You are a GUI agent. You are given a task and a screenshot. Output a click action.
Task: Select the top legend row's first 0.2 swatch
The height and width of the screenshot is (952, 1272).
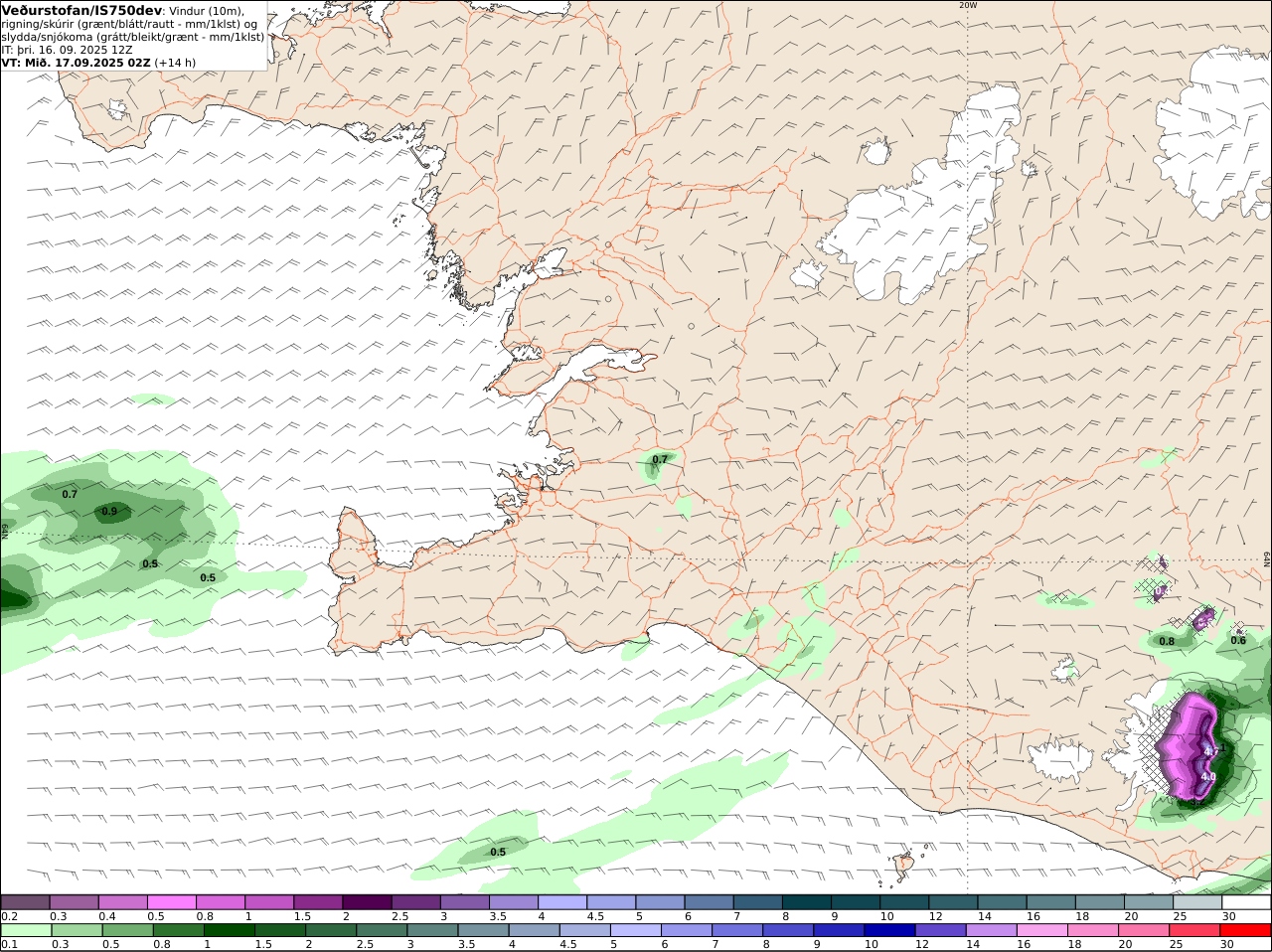(26, 902)
